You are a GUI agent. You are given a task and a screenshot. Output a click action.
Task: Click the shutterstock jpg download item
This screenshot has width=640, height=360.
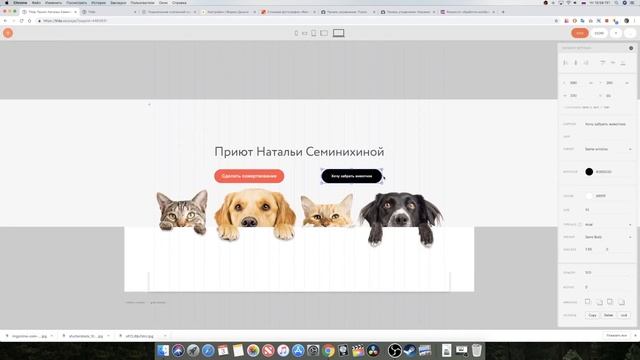pos(86,336)
